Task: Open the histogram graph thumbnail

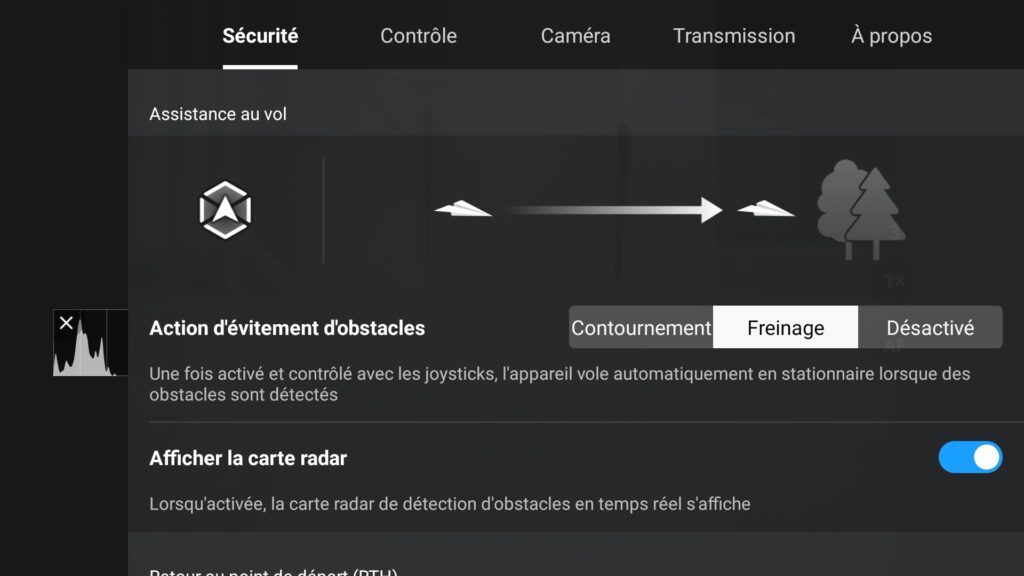Action: pyautogui.click(x=91, y=343)
